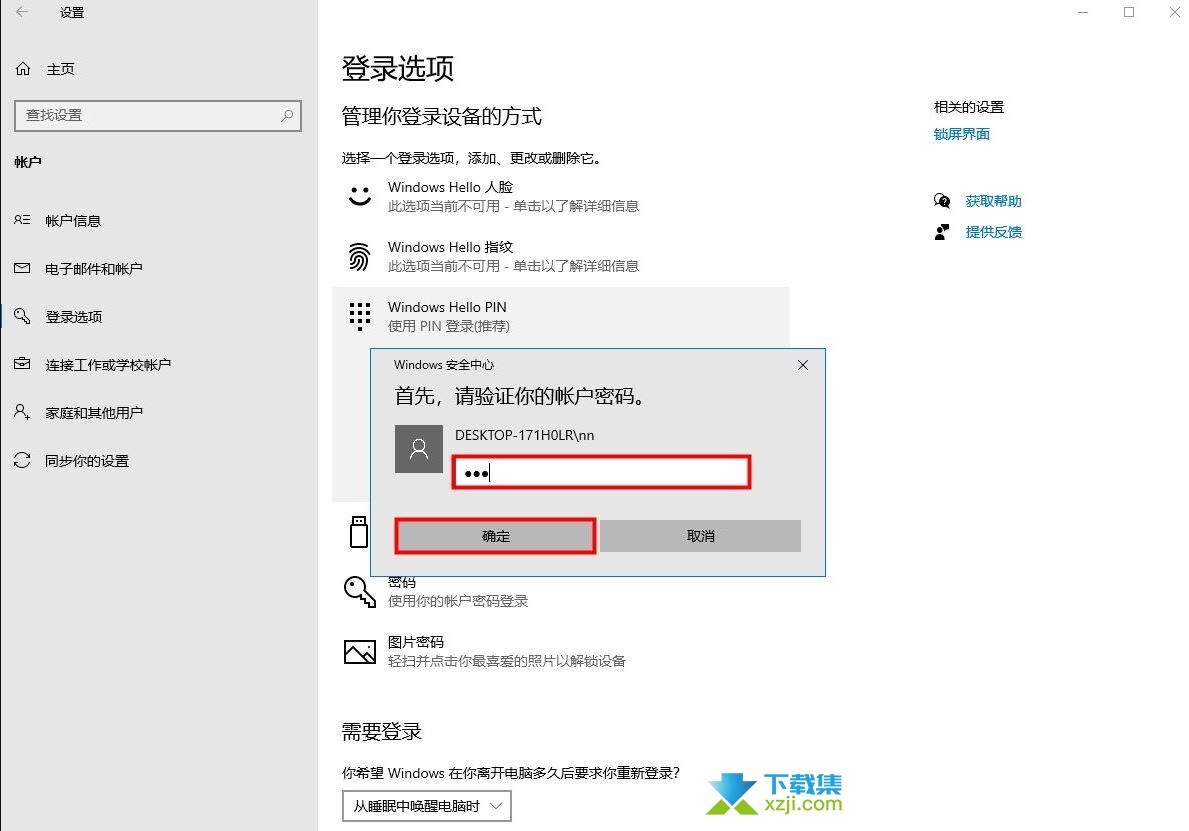Open the 提供反馈 link
1189x831 pixels.
click(x=993, y=232)
